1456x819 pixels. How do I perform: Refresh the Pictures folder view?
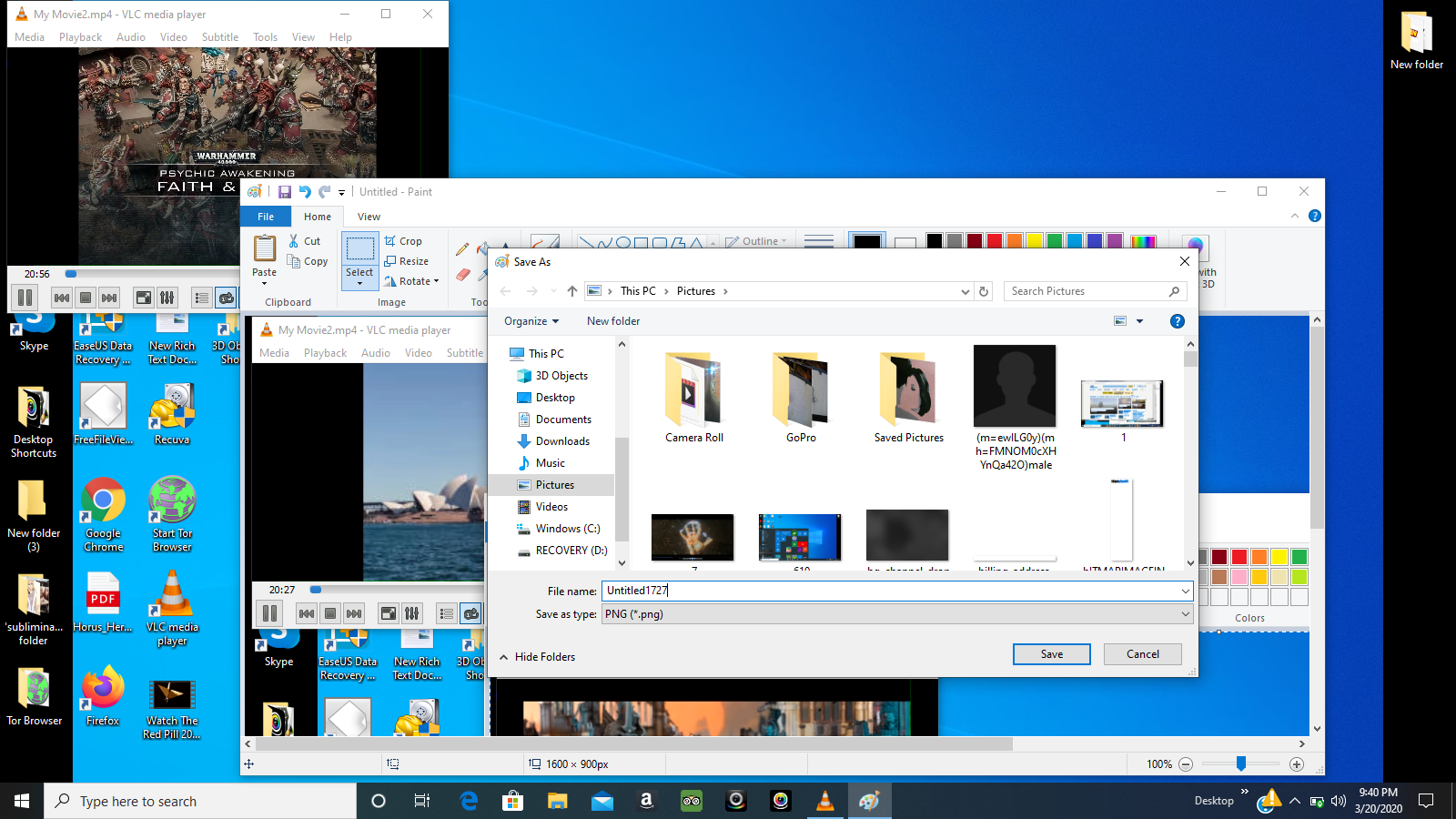983,291
